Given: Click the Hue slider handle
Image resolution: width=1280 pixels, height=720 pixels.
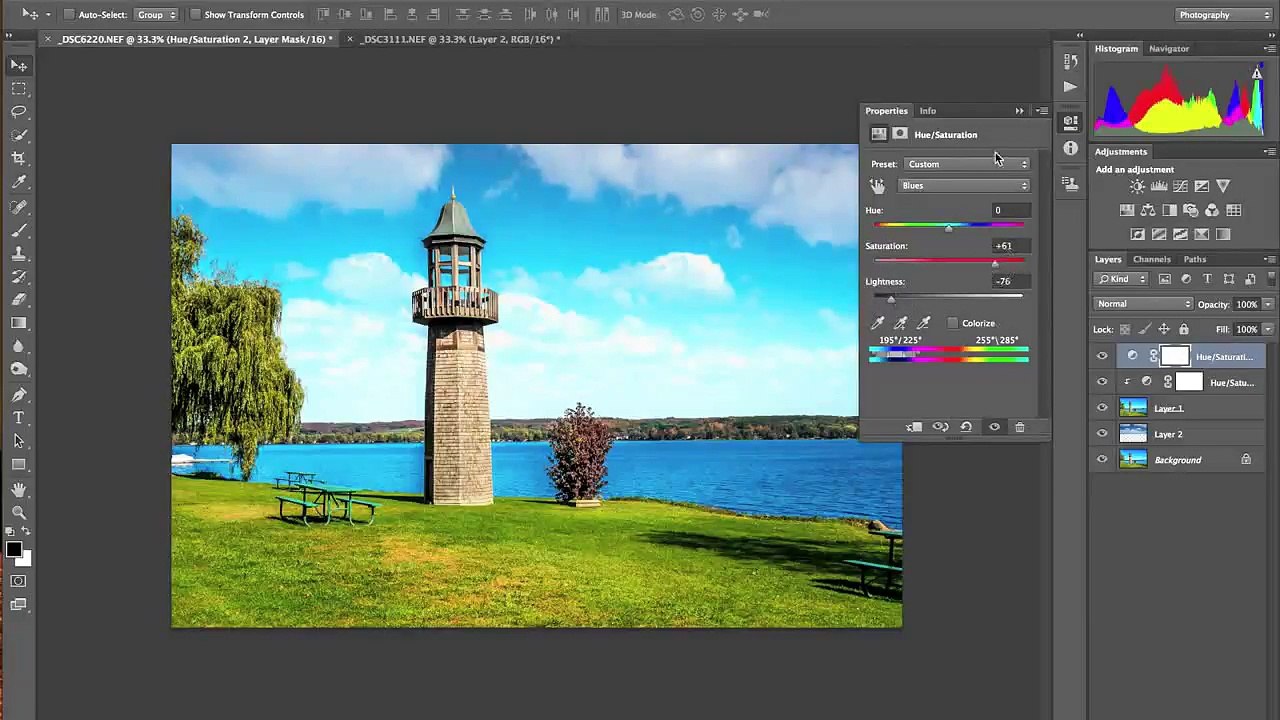Looking at the screenshot, I should (949, 228).
